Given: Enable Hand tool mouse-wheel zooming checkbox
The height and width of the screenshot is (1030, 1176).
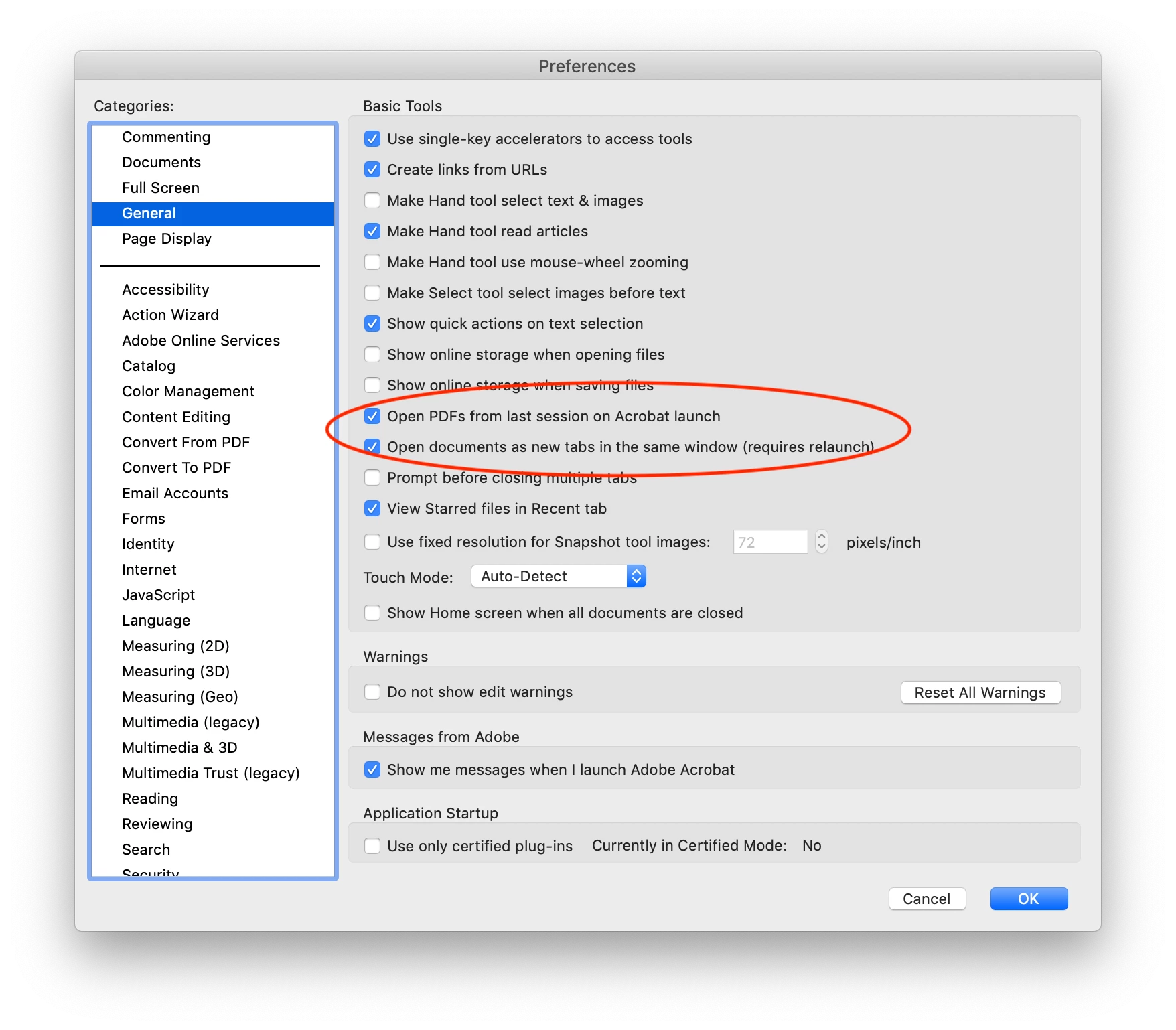Looking at the screenshot, I should [x=372, y=262].
